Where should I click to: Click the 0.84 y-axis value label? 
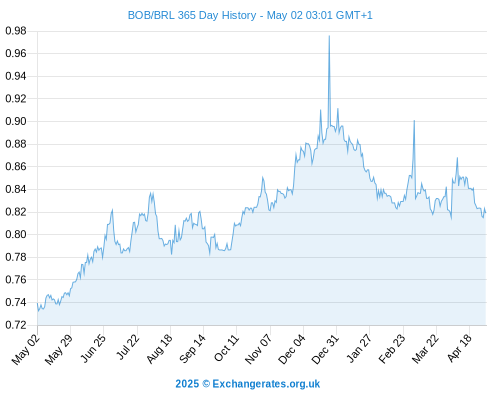16,189
